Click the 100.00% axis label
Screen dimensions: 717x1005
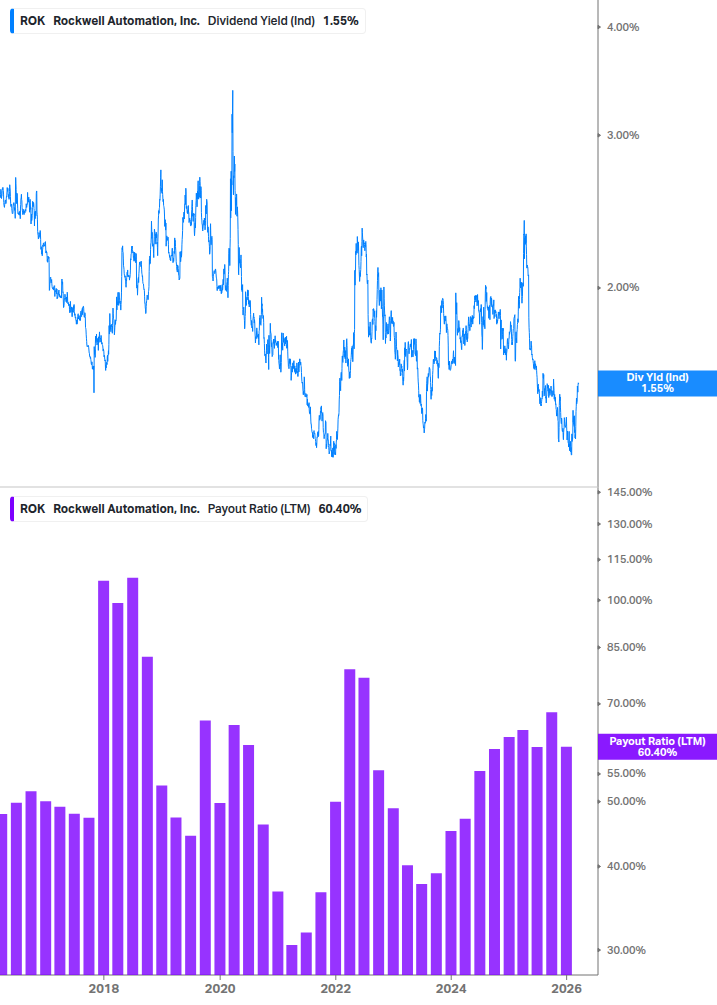coord(629,601)
